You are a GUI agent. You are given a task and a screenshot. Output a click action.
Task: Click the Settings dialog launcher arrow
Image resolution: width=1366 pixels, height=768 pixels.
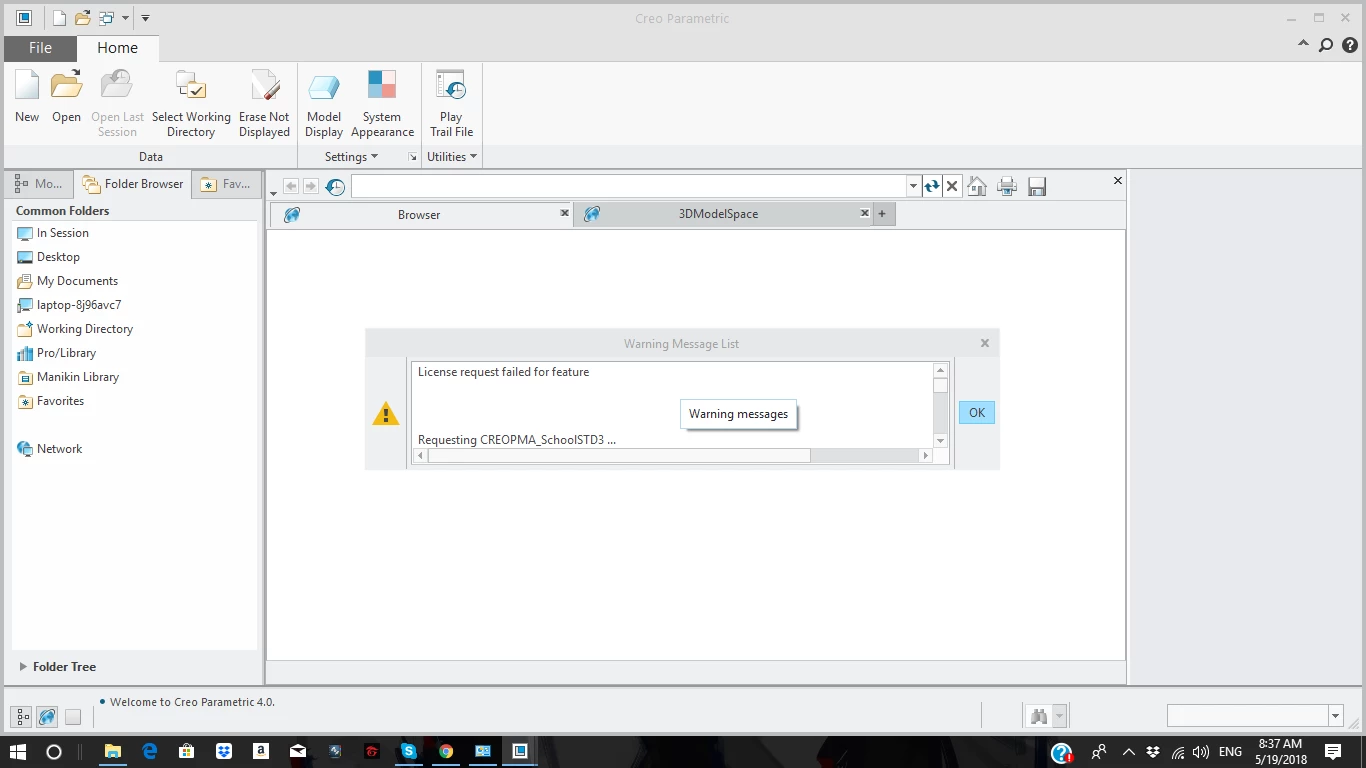point(413,158)
